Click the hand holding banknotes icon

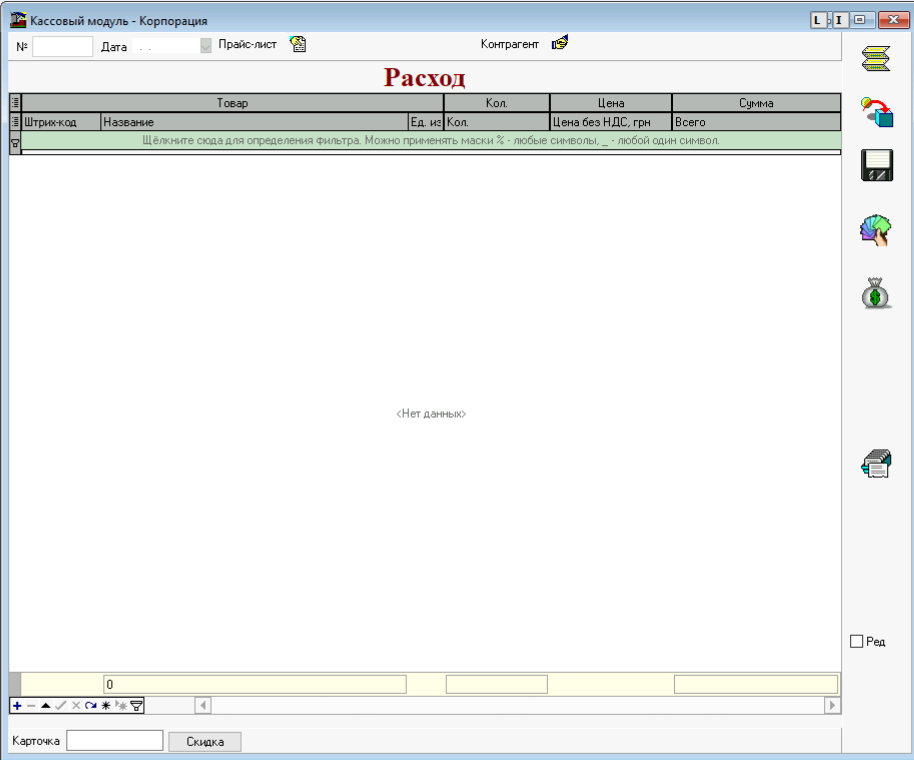pos(876,231)
